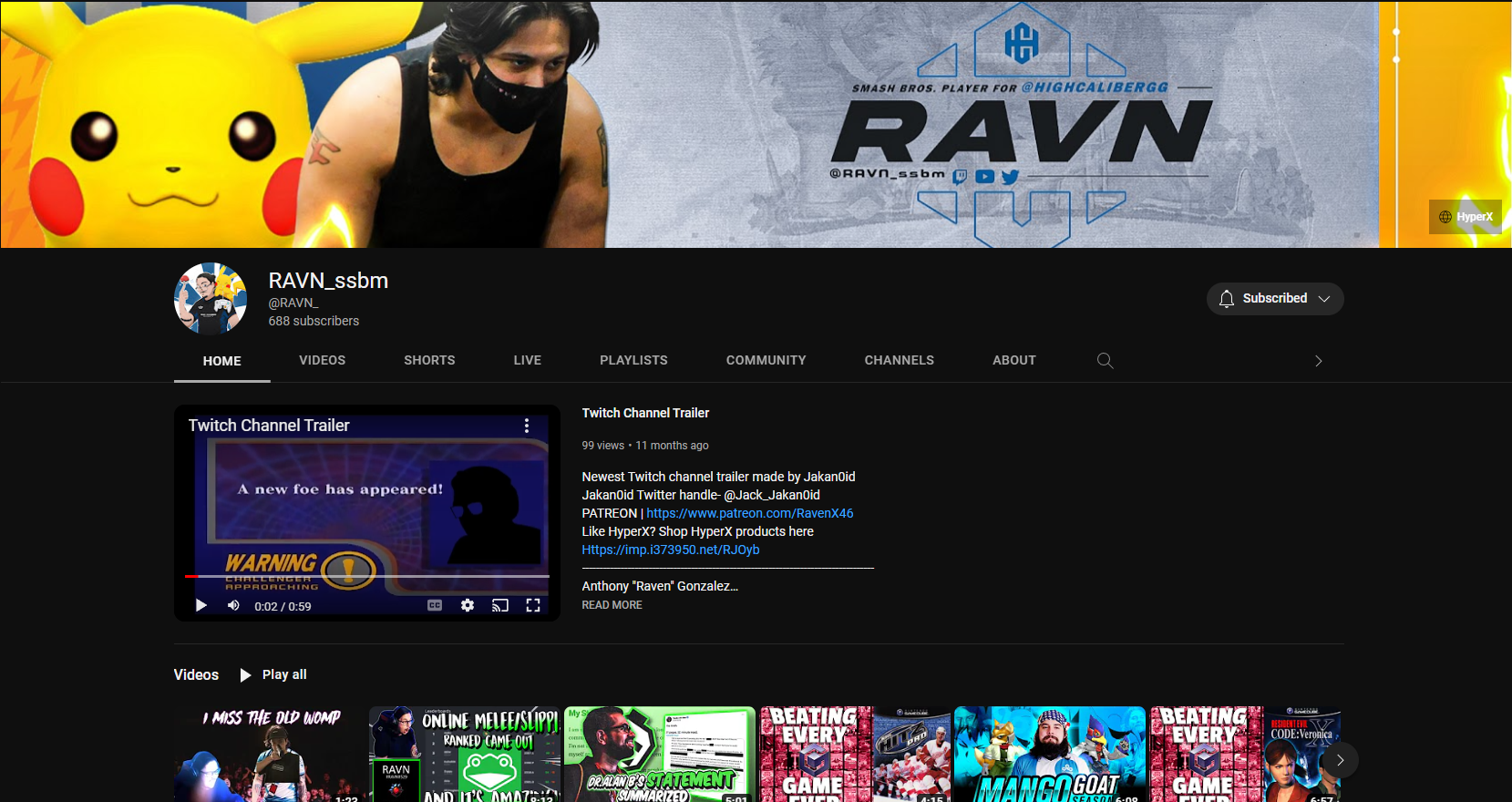Click the '688 subscribers' text
The height and width of the screenshot is (802, 1512).
point(314,321)
